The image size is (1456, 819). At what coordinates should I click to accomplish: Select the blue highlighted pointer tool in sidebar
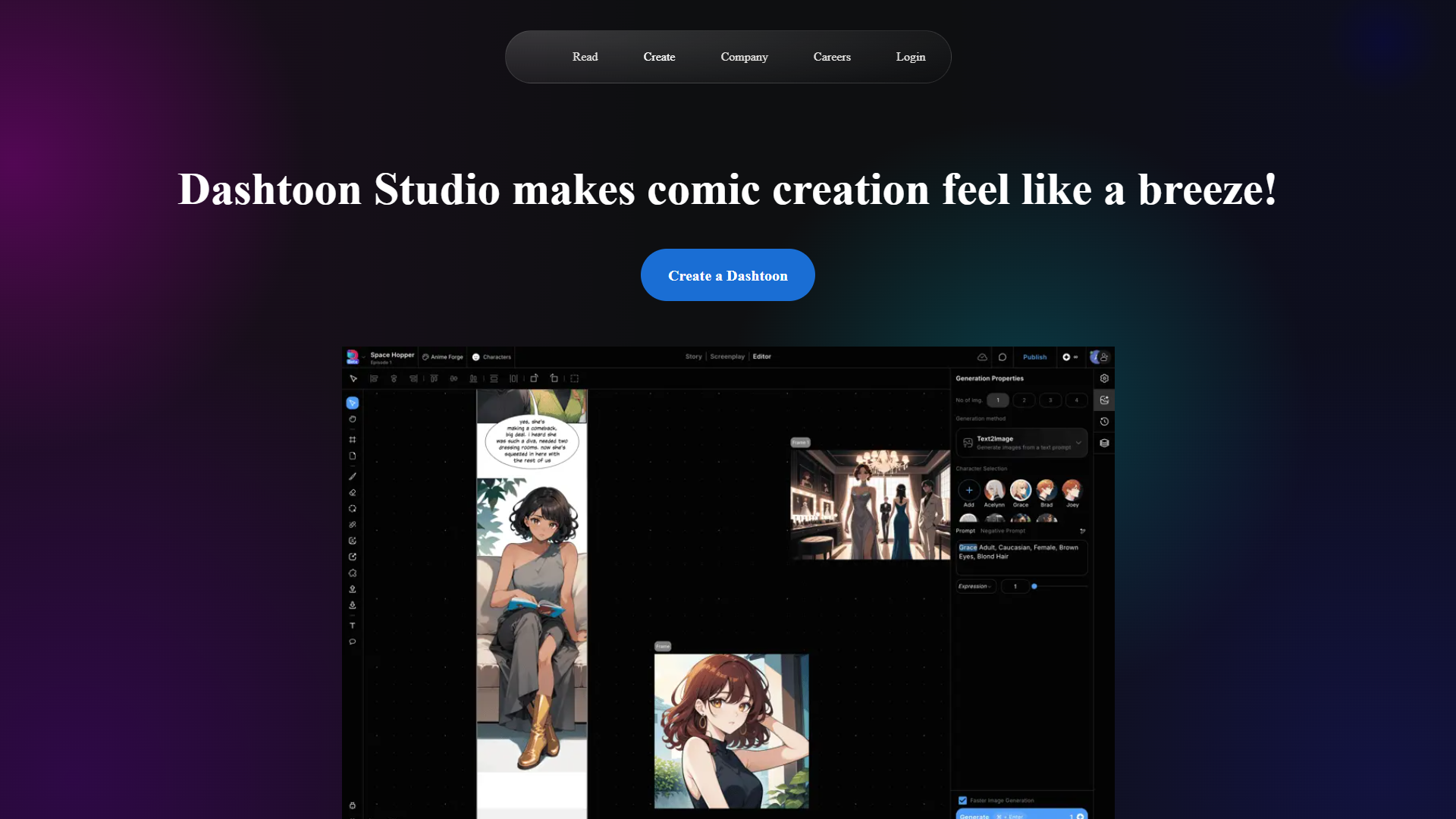353,403
